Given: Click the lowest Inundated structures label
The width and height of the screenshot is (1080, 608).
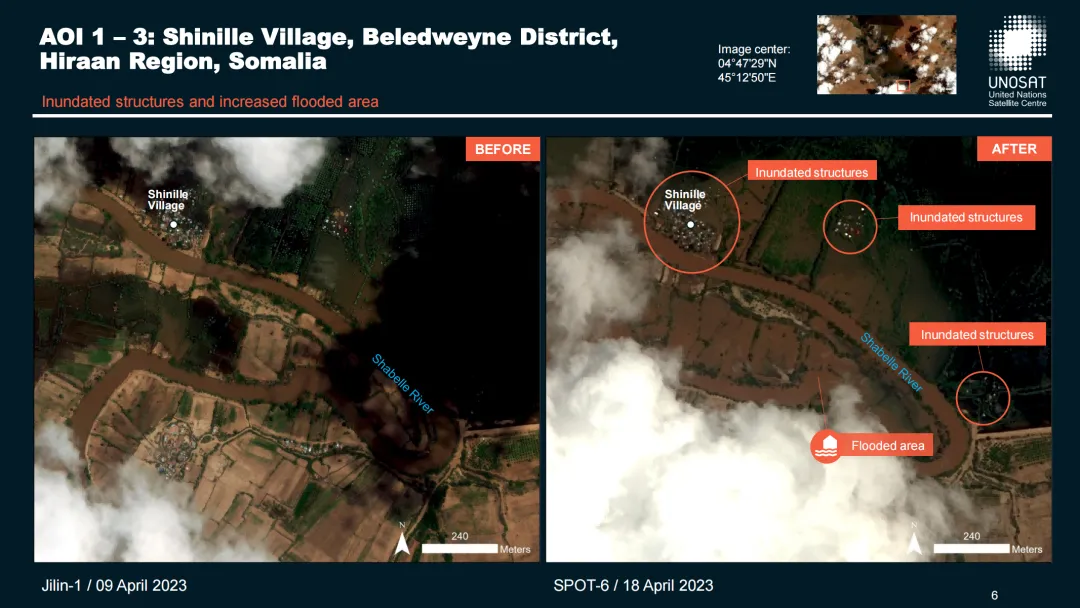Looking at the screenshot, I should [x=977, y=335].
